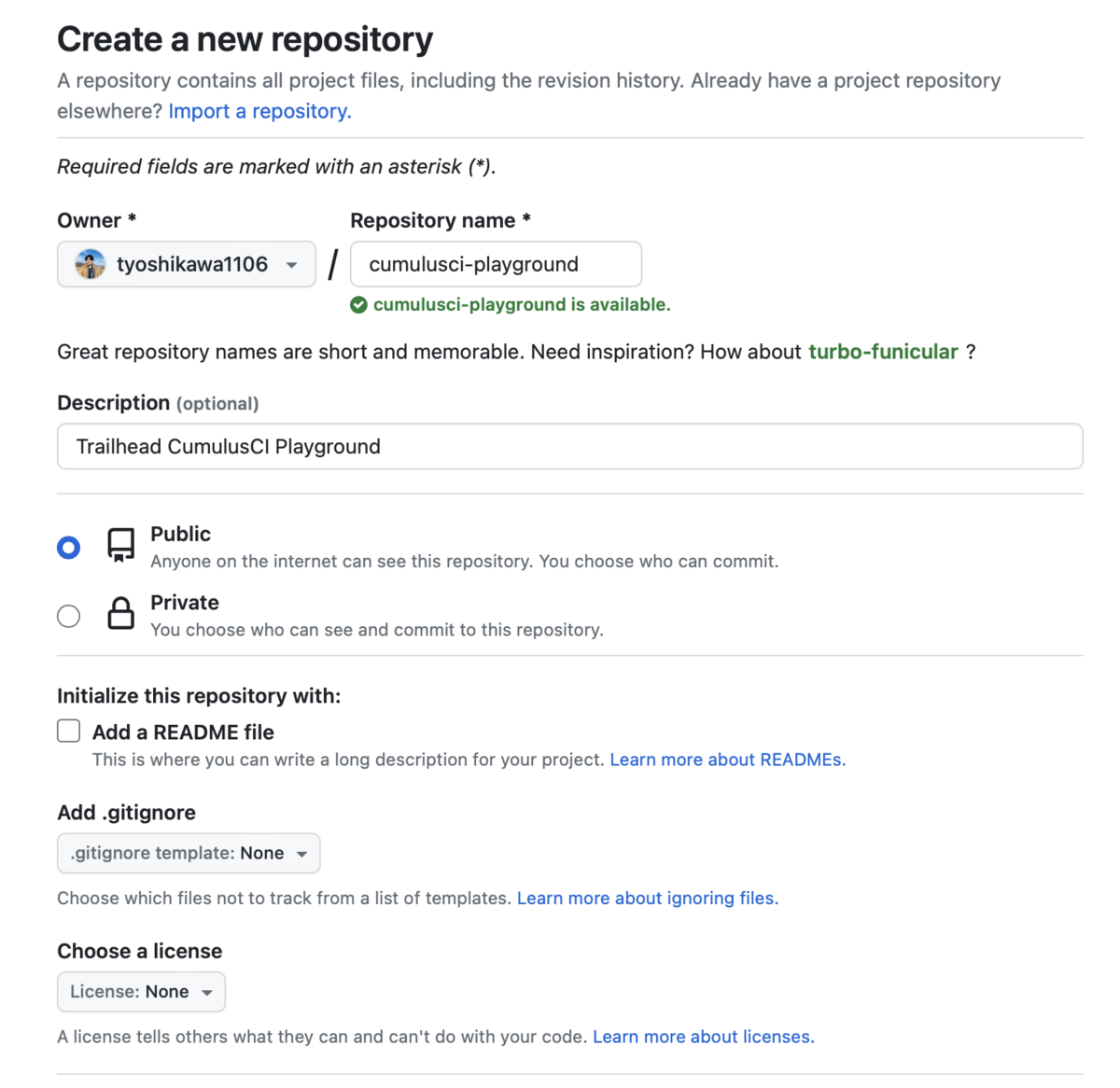This screenshot has width=1120, height=1088.
Task: Select the Public radio button
Action: [68, 547]
